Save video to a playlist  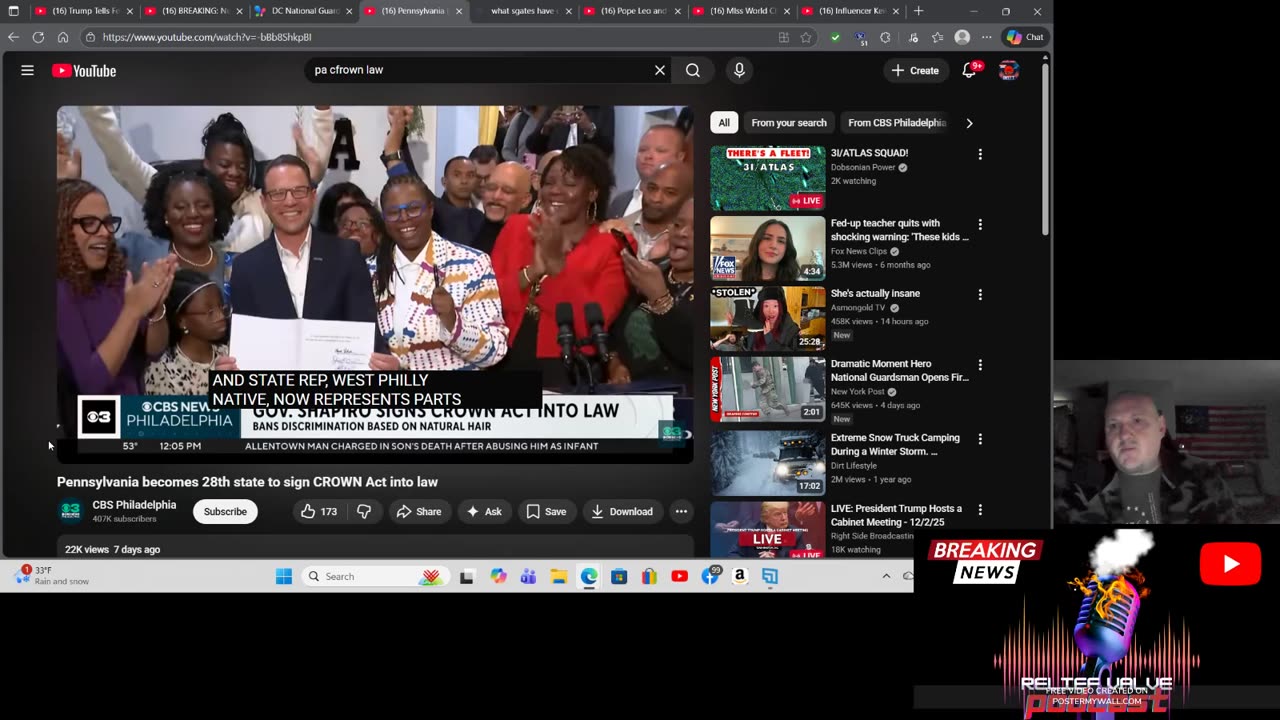coord(546,511)
